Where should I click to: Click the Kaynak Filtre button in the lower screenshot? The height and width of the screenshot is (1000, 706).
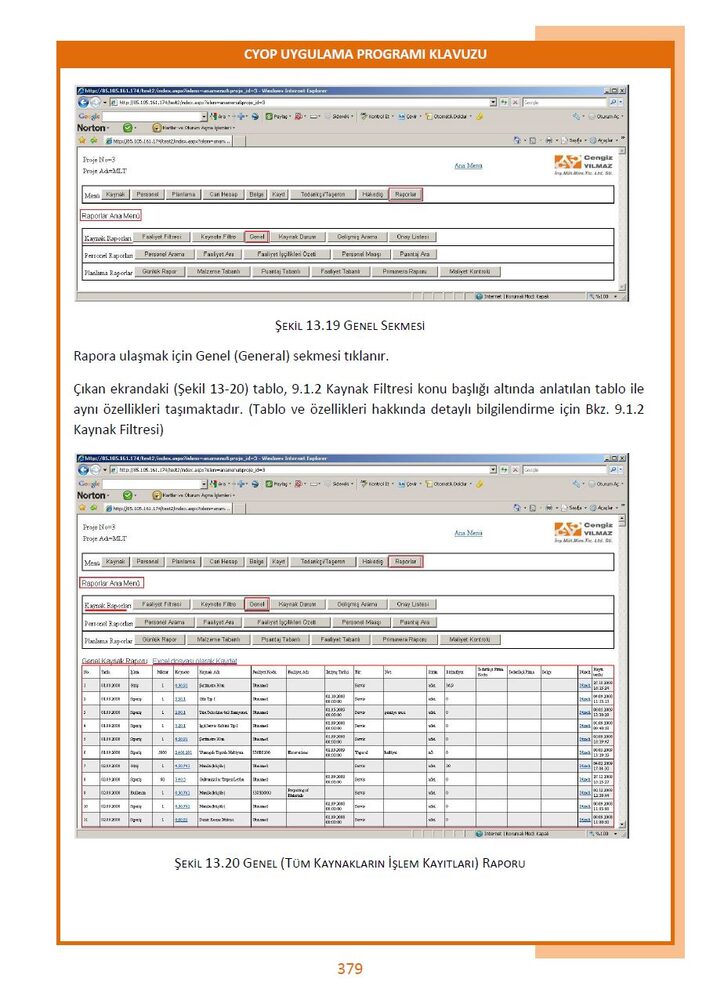[x=219, y=603]
